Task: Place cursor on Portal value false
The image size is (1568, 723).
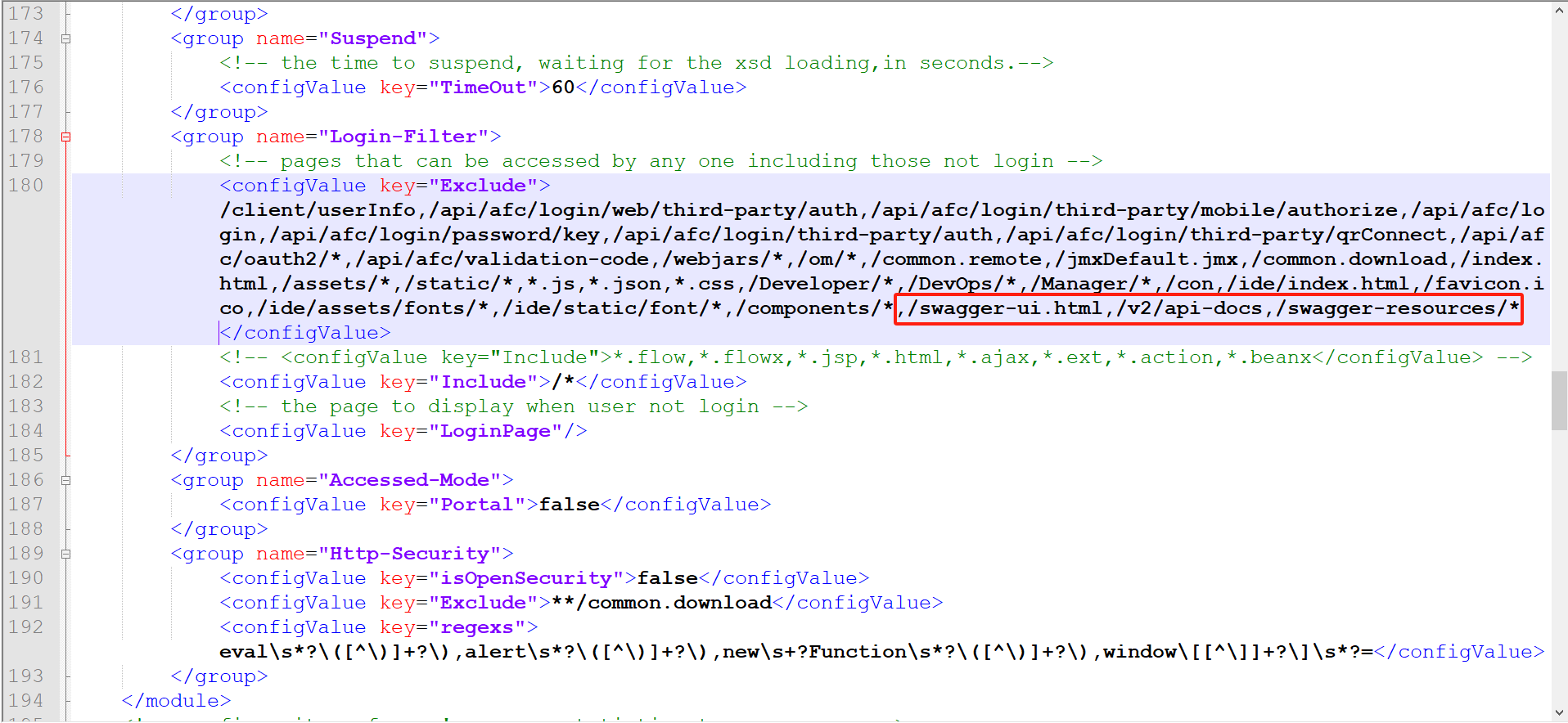Action: 569,505
